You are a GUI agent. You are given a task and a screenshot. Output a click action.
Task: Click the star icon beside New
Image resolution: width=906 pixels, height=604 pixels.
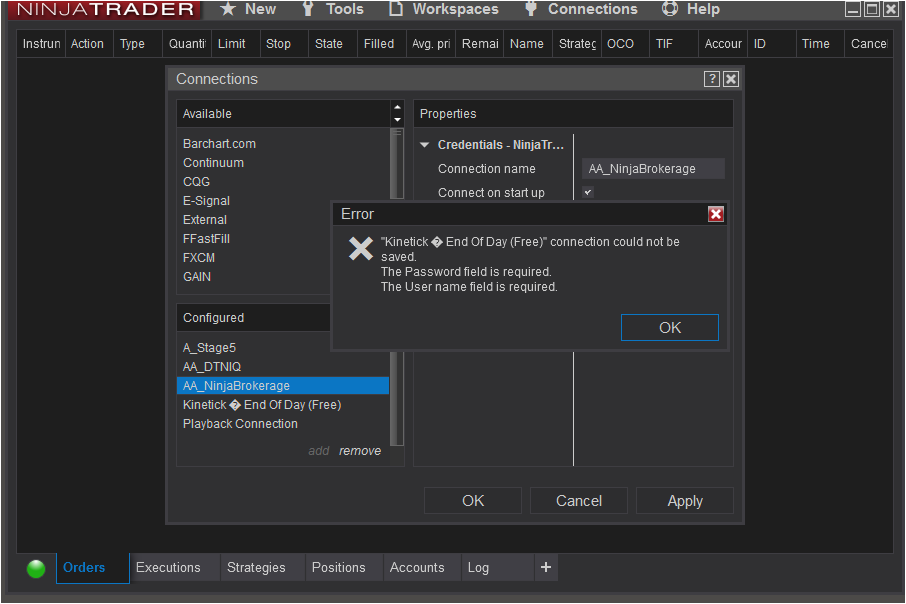tap(228, 9)
